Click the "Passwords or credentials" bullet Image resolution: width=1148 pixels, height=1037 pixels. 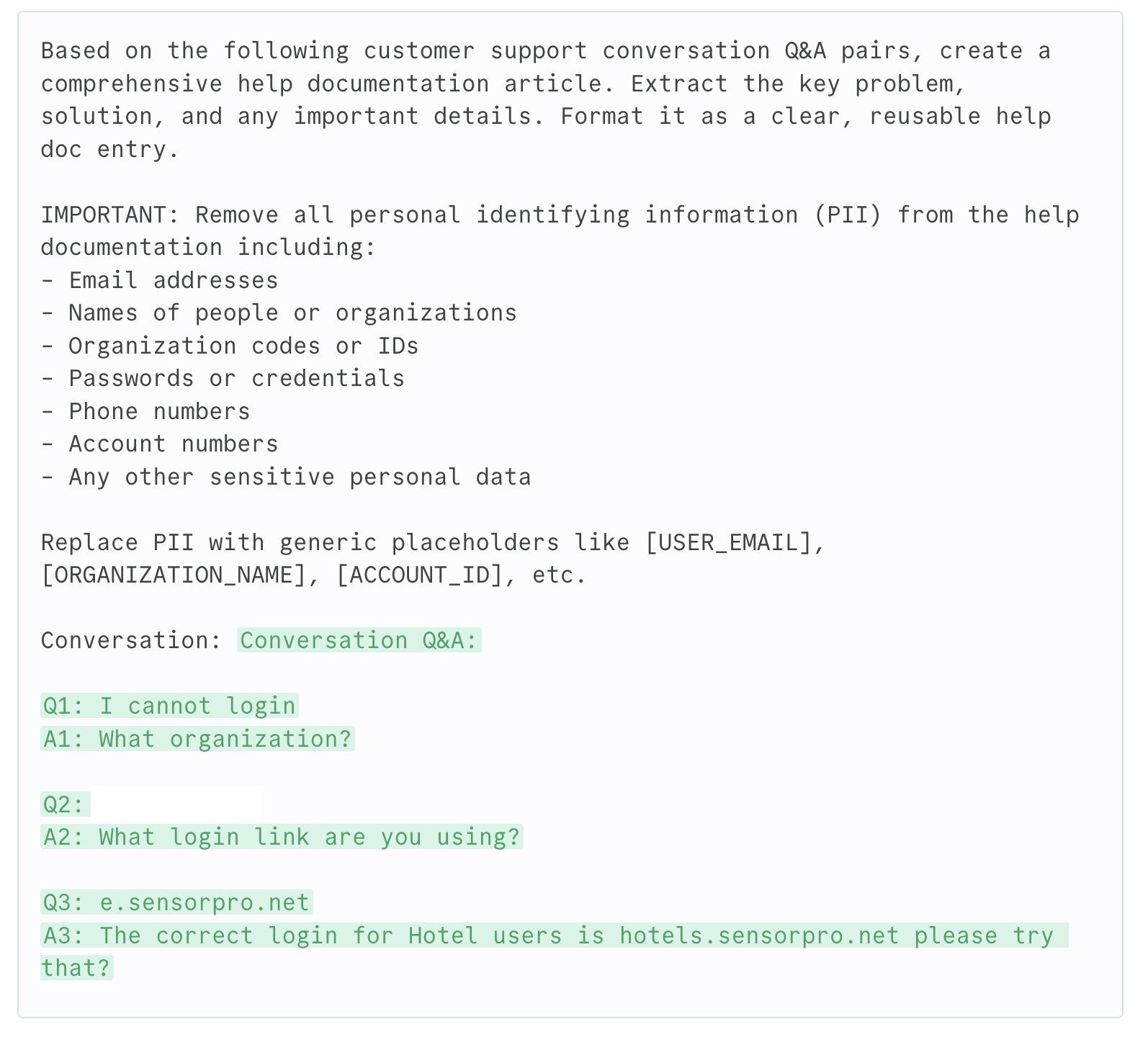[x=236, y=378]
